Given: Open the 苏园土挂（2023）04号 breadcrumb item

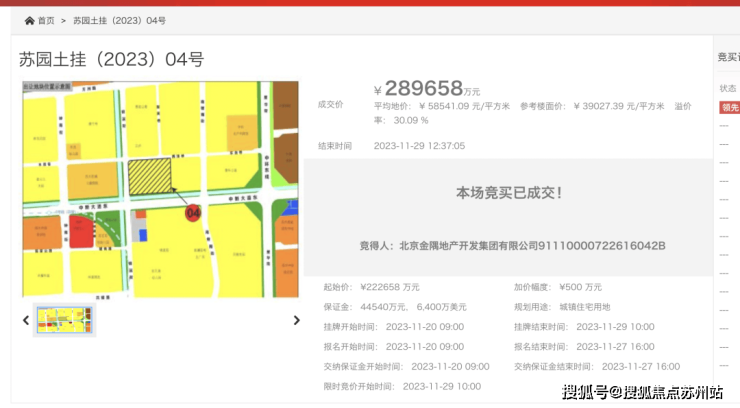Looking at the screenshot, I should [119, 20].
